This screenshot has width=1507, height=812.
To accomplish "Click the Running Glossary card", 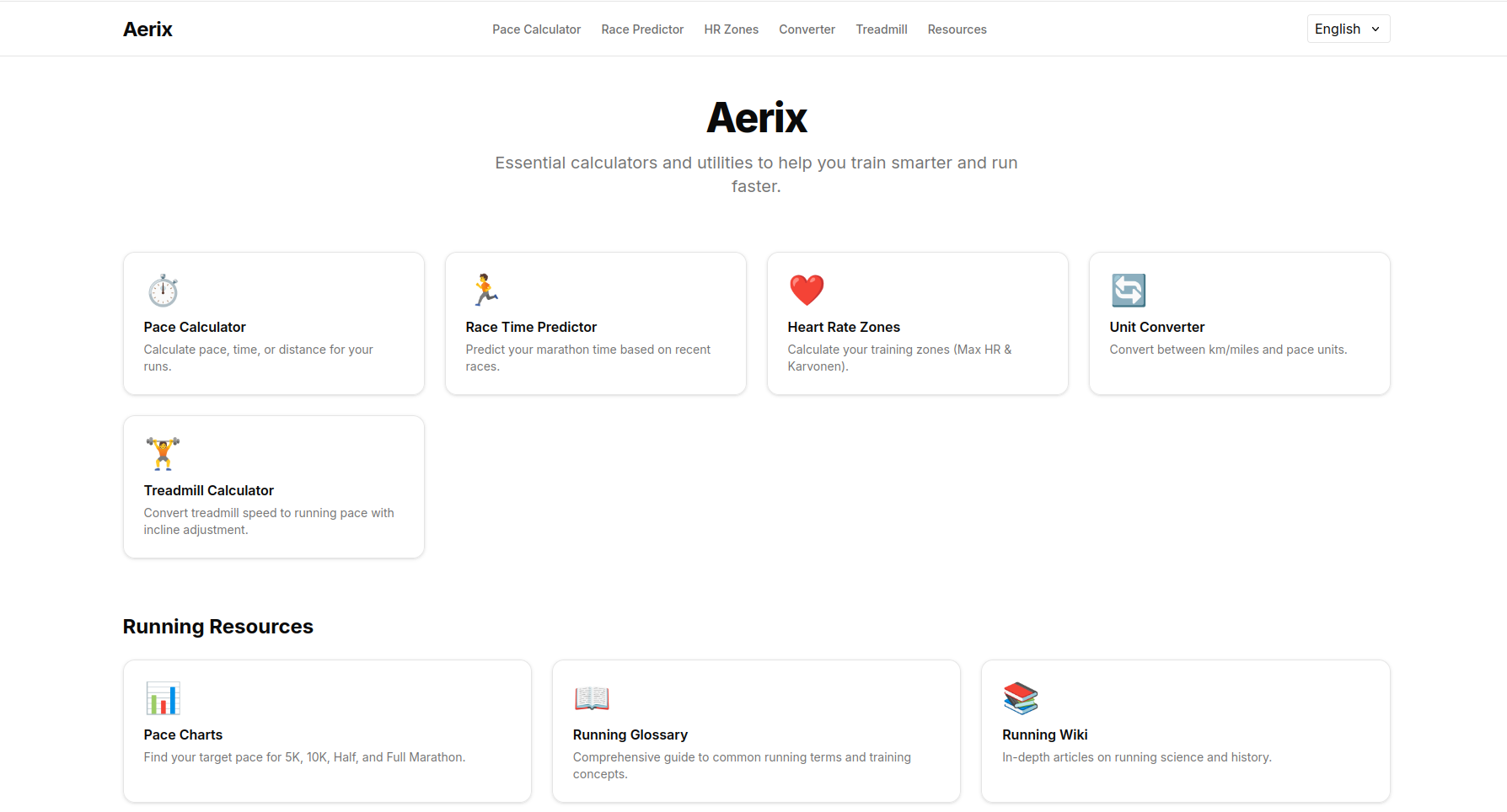I will (x=756, y=731).
